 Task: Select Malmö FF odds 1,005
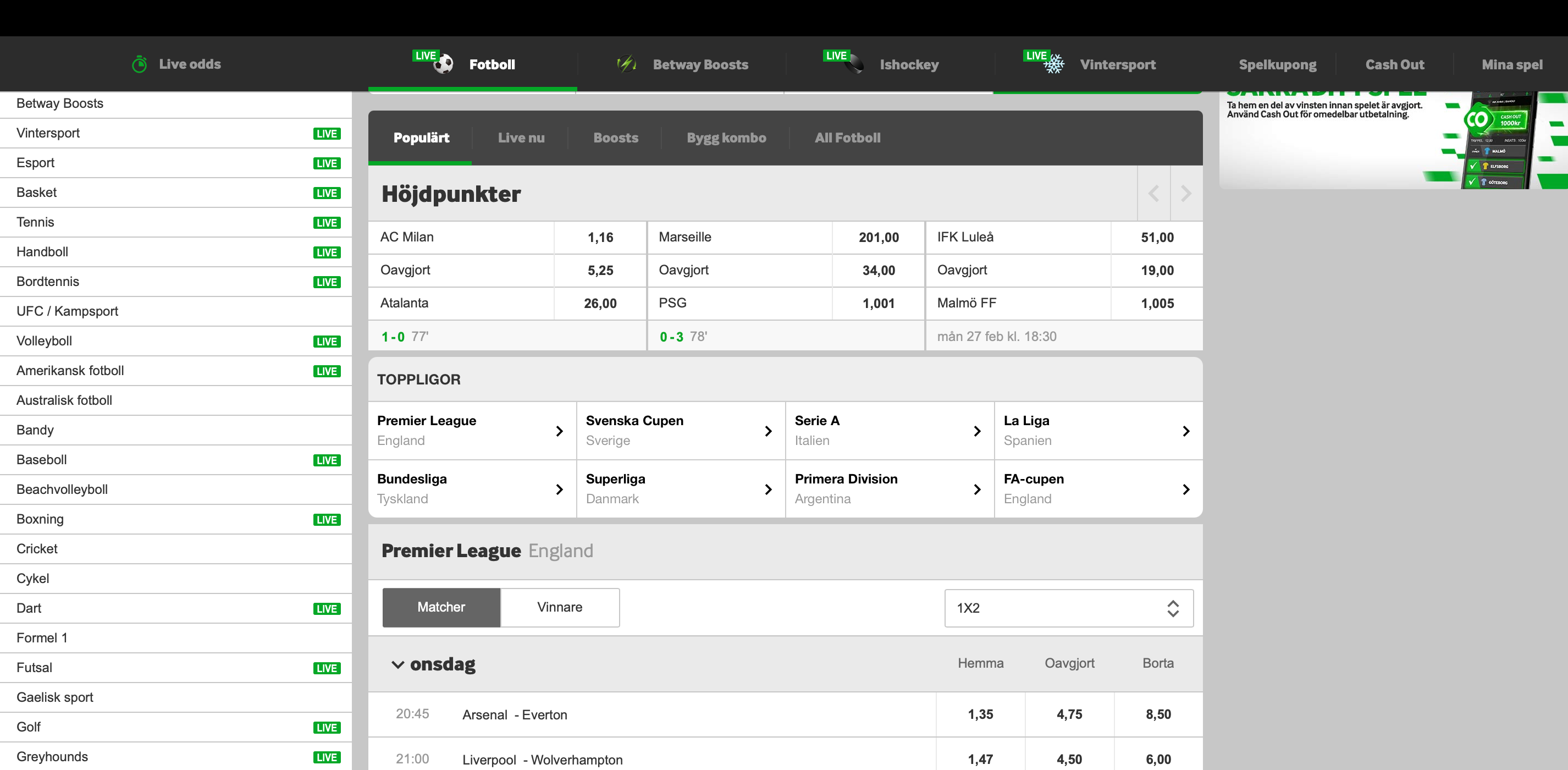pos(1157,303)
